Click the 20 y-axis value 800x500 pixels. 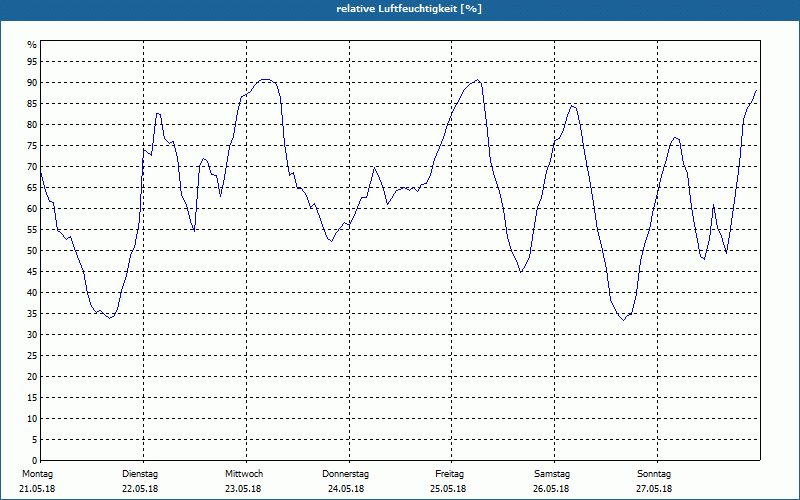32,376
